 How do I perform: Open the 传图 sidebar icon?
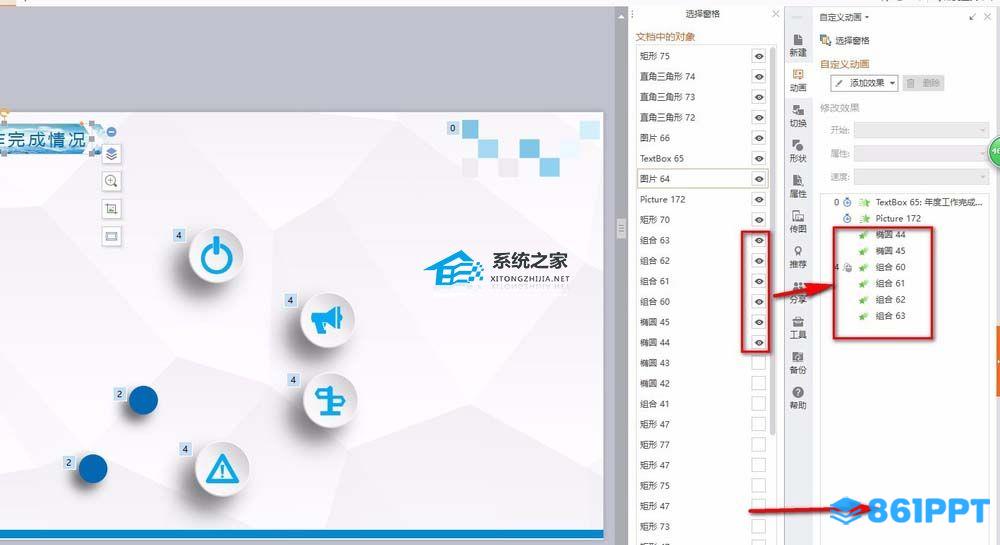(x=798, y=221)
